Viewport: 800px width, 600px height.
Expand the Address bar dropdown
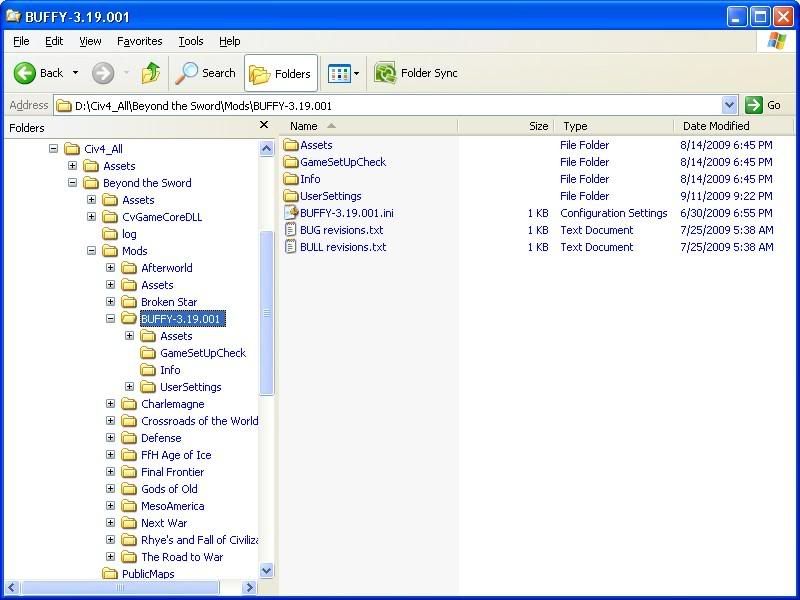(730, 106)
